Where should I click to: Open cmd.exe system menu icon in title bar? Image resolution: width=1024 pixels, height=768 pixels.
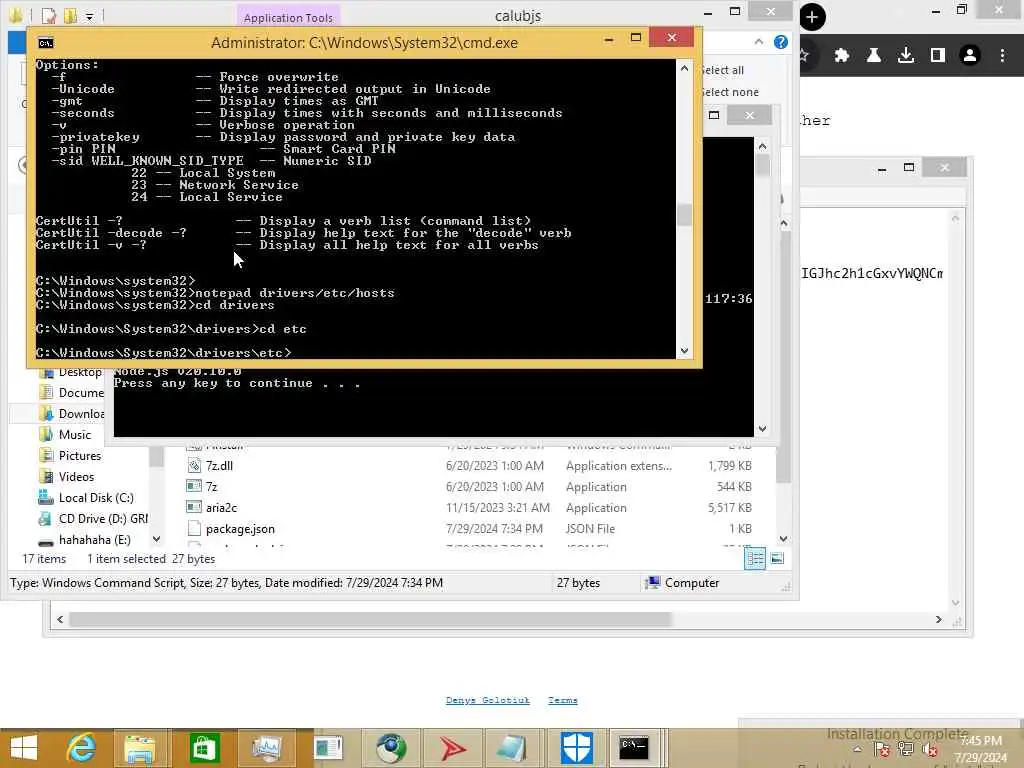[46, 43]
